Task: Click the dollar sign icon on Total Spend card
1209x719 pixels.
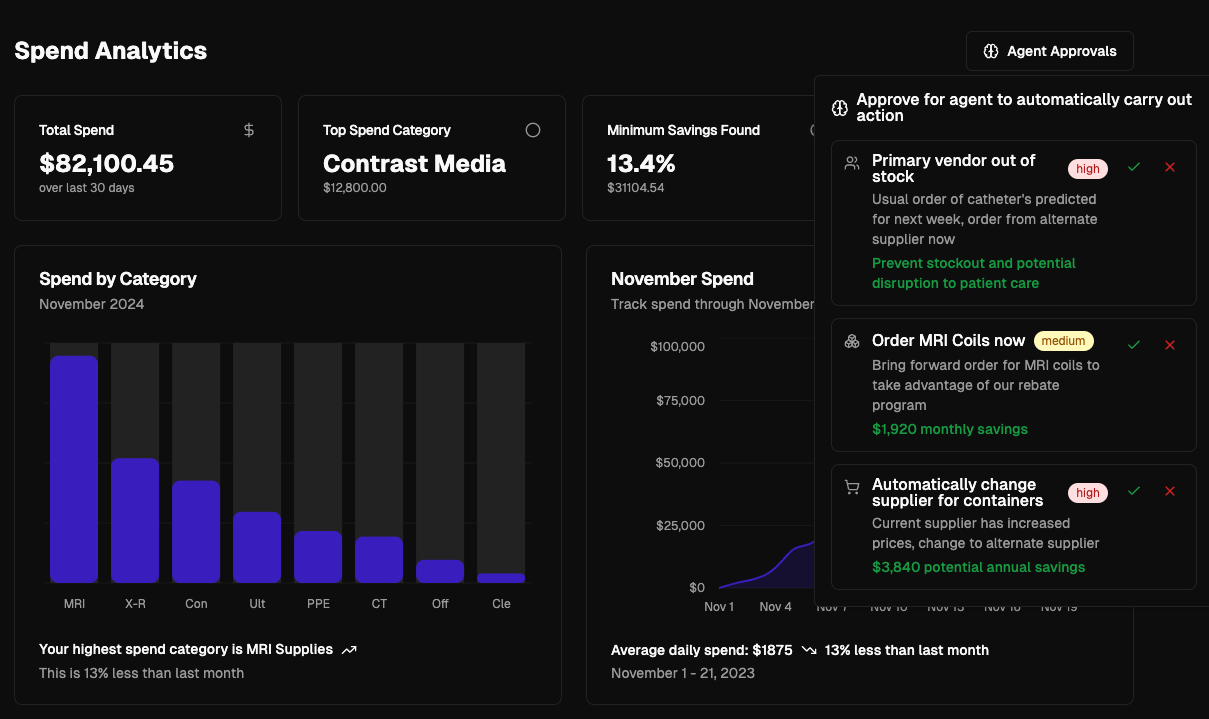Action: click(249, 130)
